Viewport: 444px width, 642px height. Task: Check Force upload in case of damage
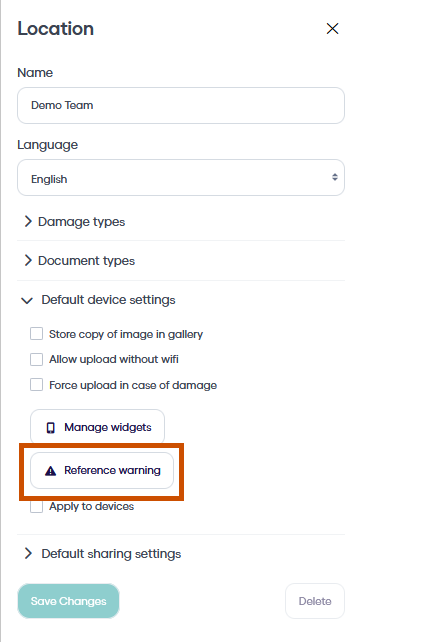pos(36,385)
